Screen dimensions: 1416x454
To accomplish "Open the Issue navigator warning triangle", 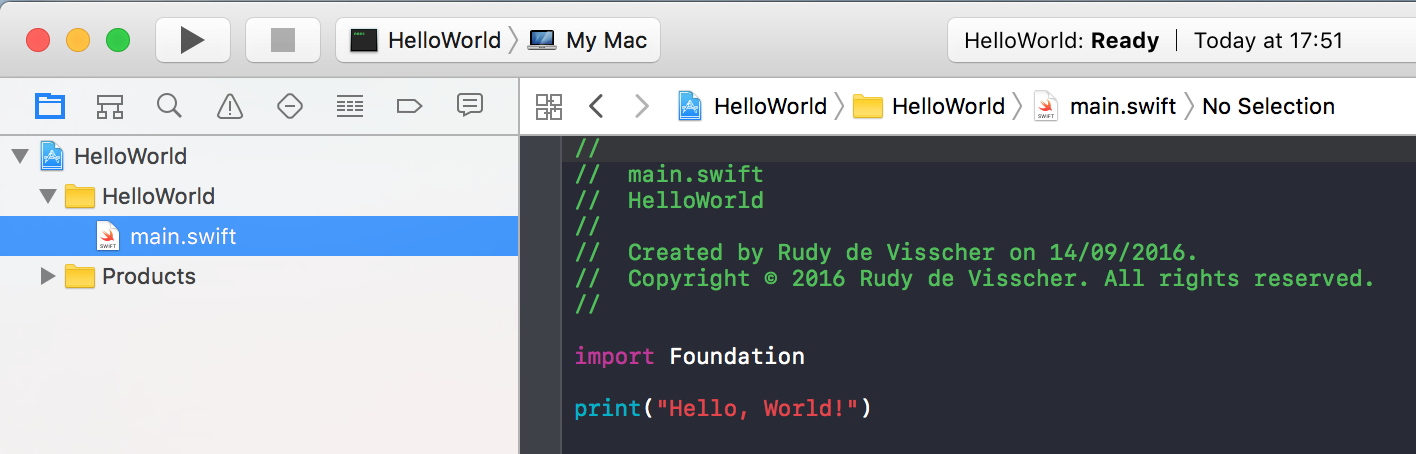I will [x=230, y=105].
